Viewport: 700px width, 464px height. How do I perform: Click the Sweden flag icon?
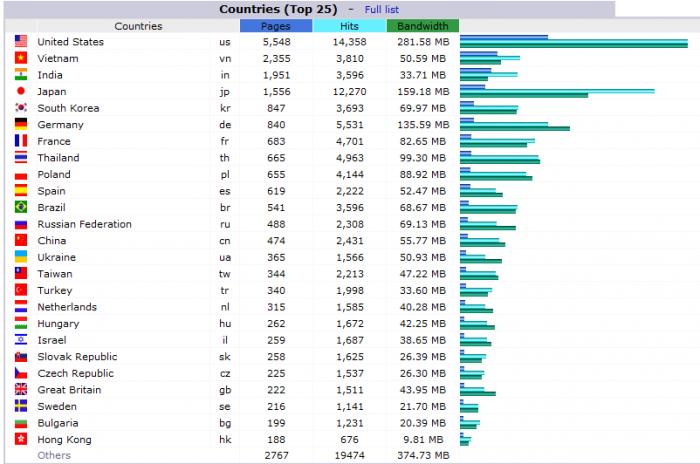pos(21,405)
